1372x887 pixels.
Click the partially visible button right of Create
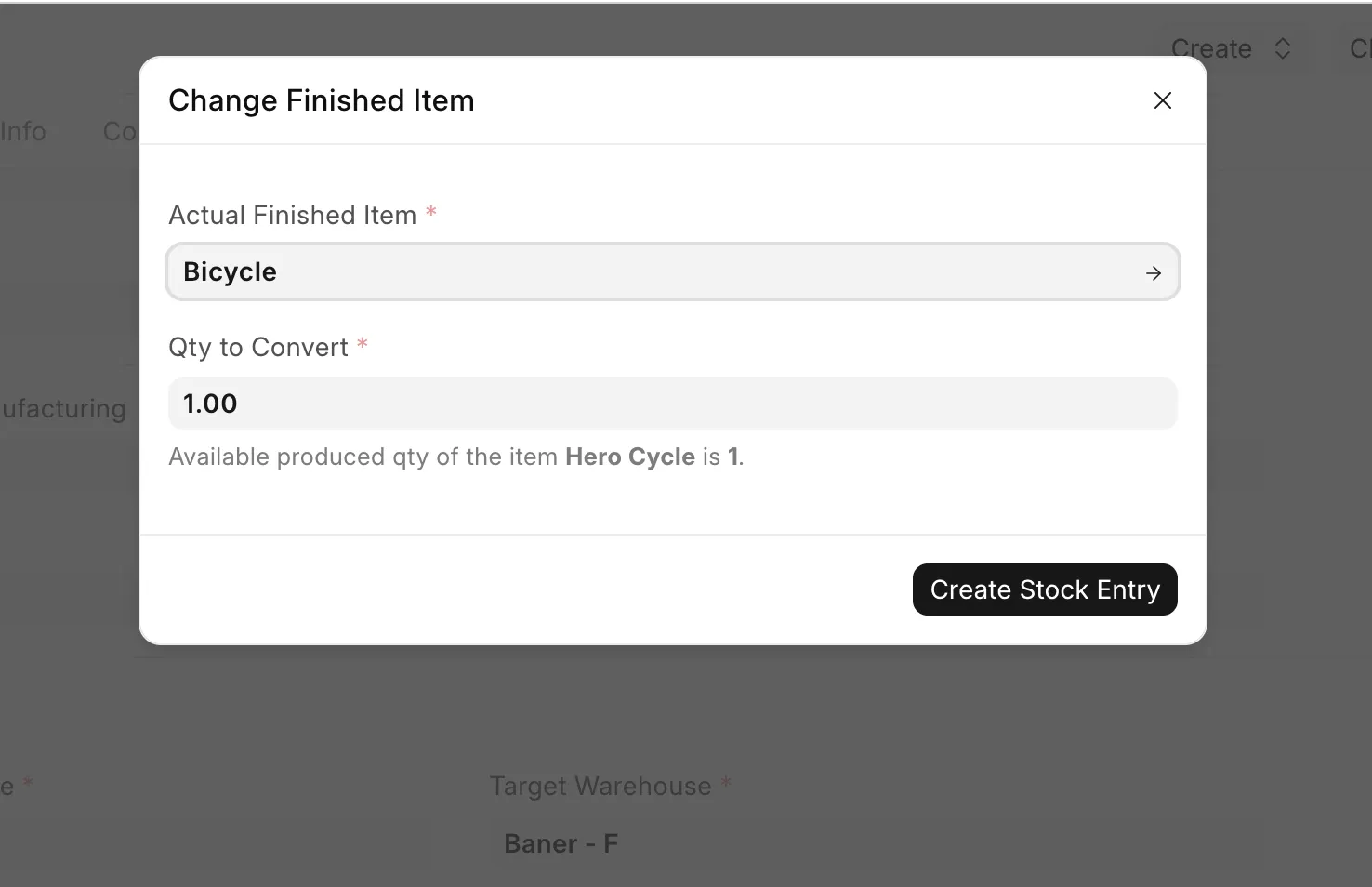pos(1359,48)
